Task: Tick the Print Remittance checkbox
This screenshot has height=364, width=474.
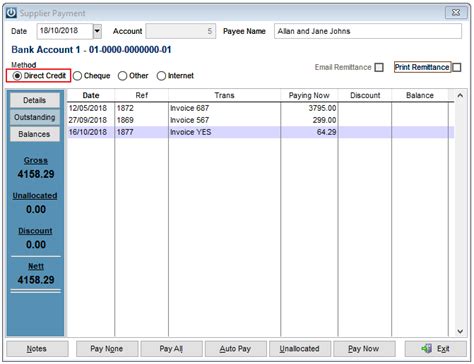Action: [x=457, y=67]
